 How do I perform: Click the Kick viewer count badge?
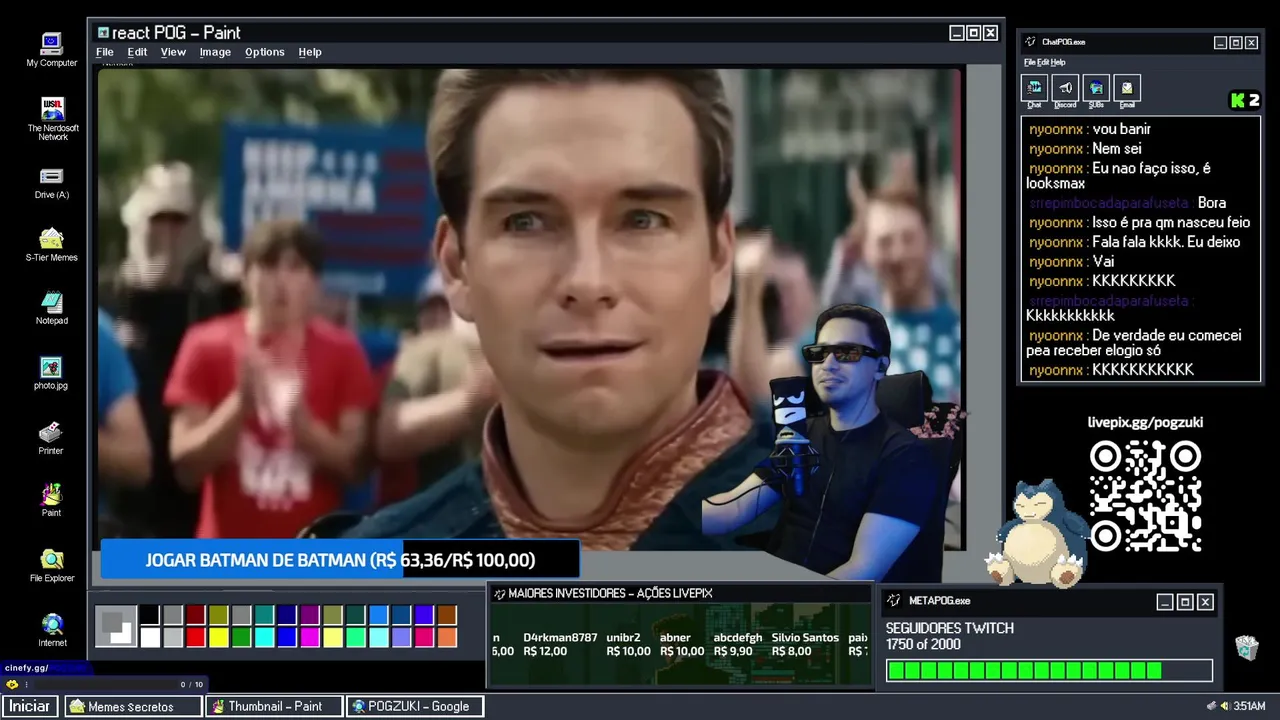click(x=1245, y=100)
